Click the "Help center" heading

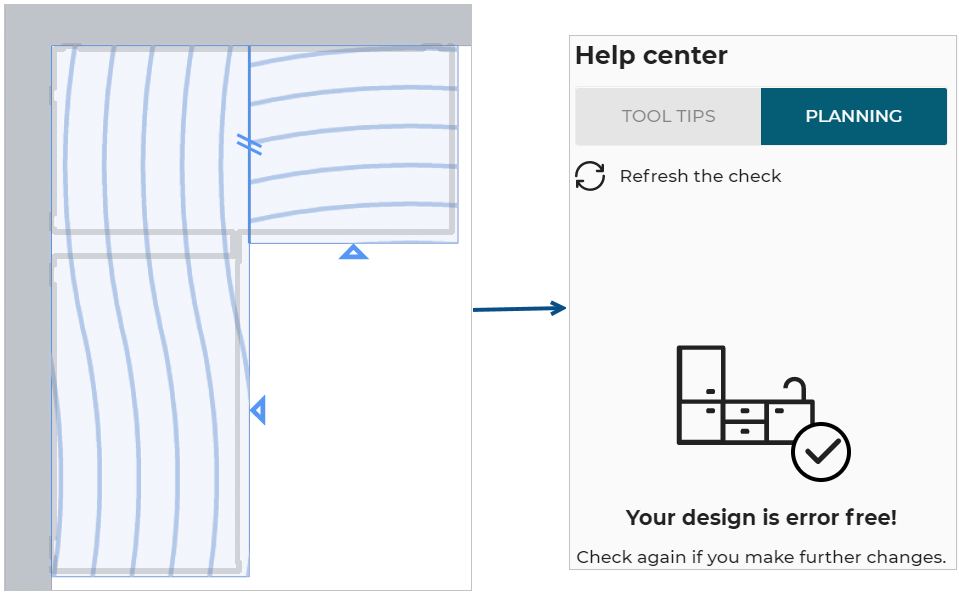pos(651,56)
